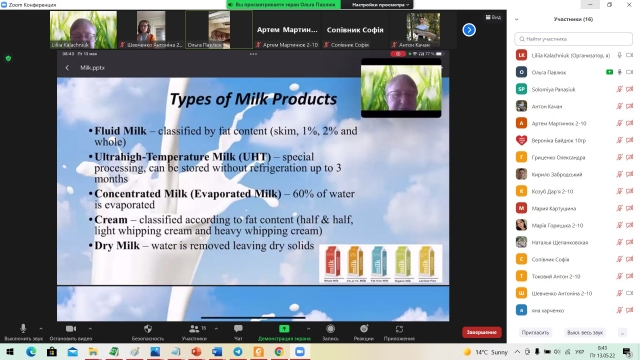Click the screen-share indicator next to Ольга Павлюк
This screenshot has width=640, height=360.
[609, 72]
